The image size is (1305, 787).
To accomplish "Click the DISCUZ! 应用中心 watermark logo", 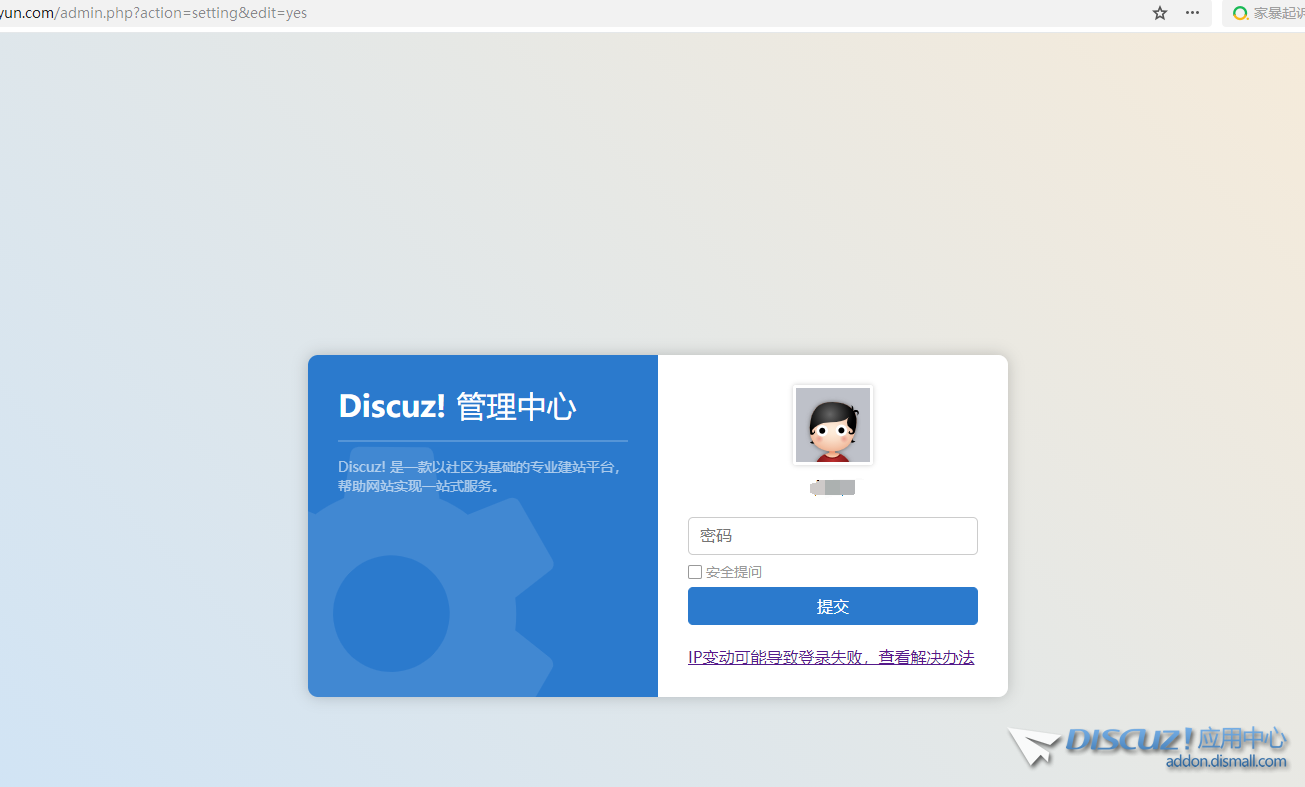I will [1176, 740].
